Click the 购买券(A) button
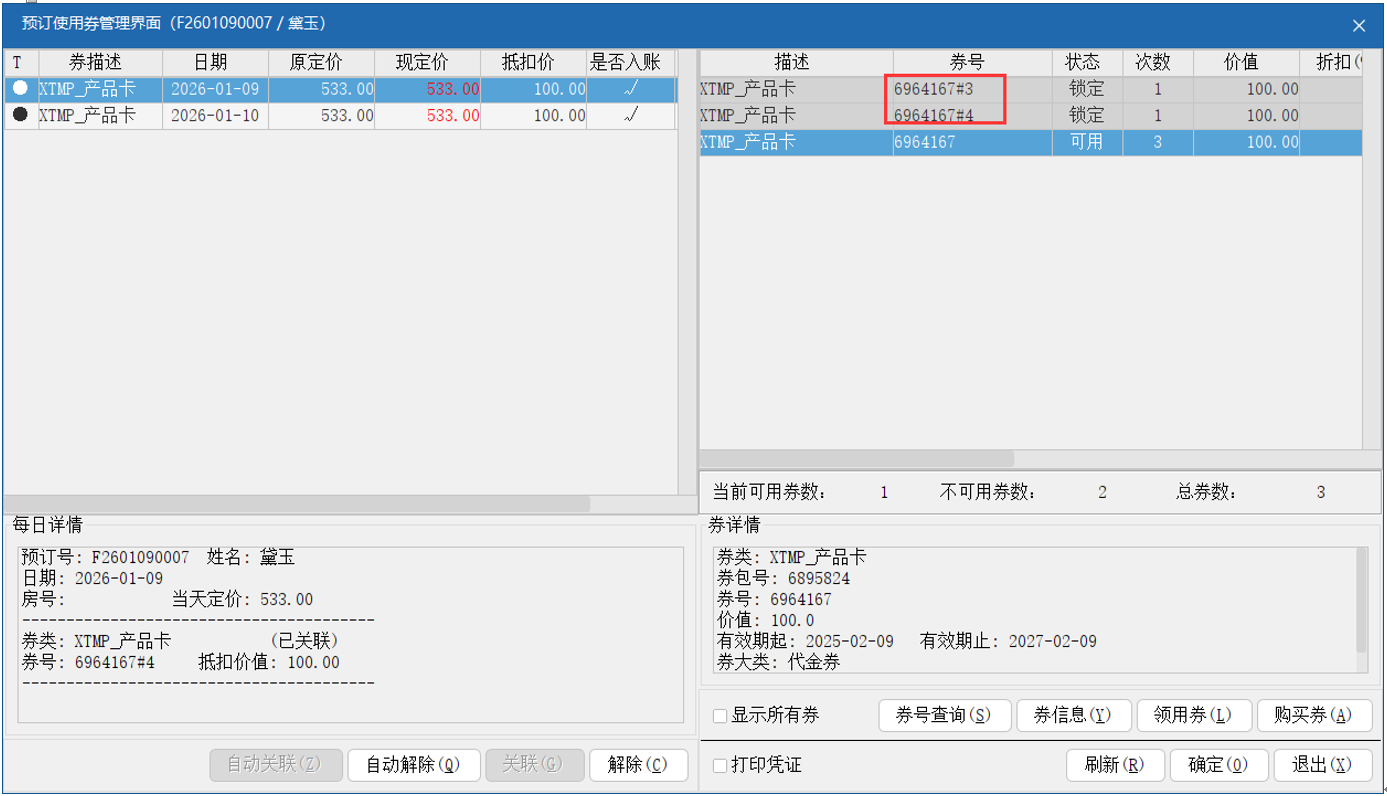Viewport: 1387px width, 796px height. 1312,715
